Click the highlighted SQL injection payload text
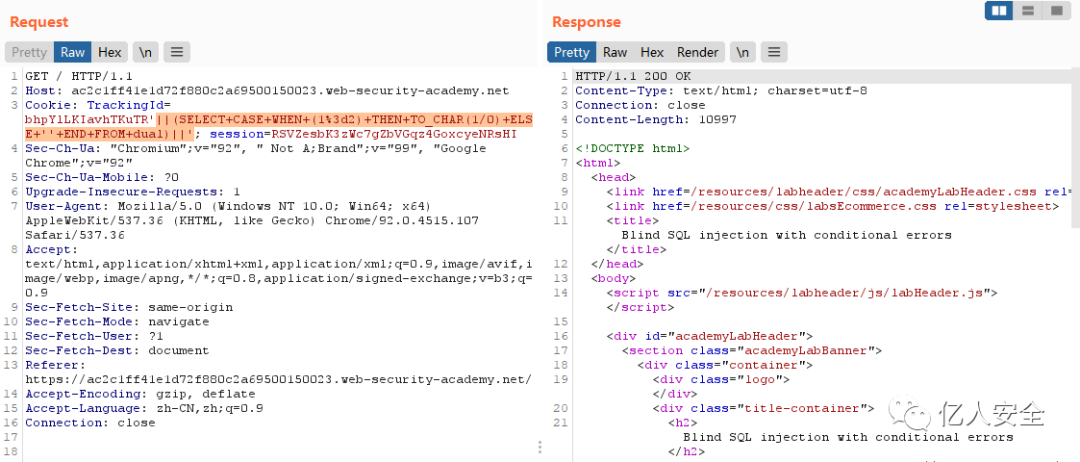Screen dimensions: 1080x462 pos(278,127)
